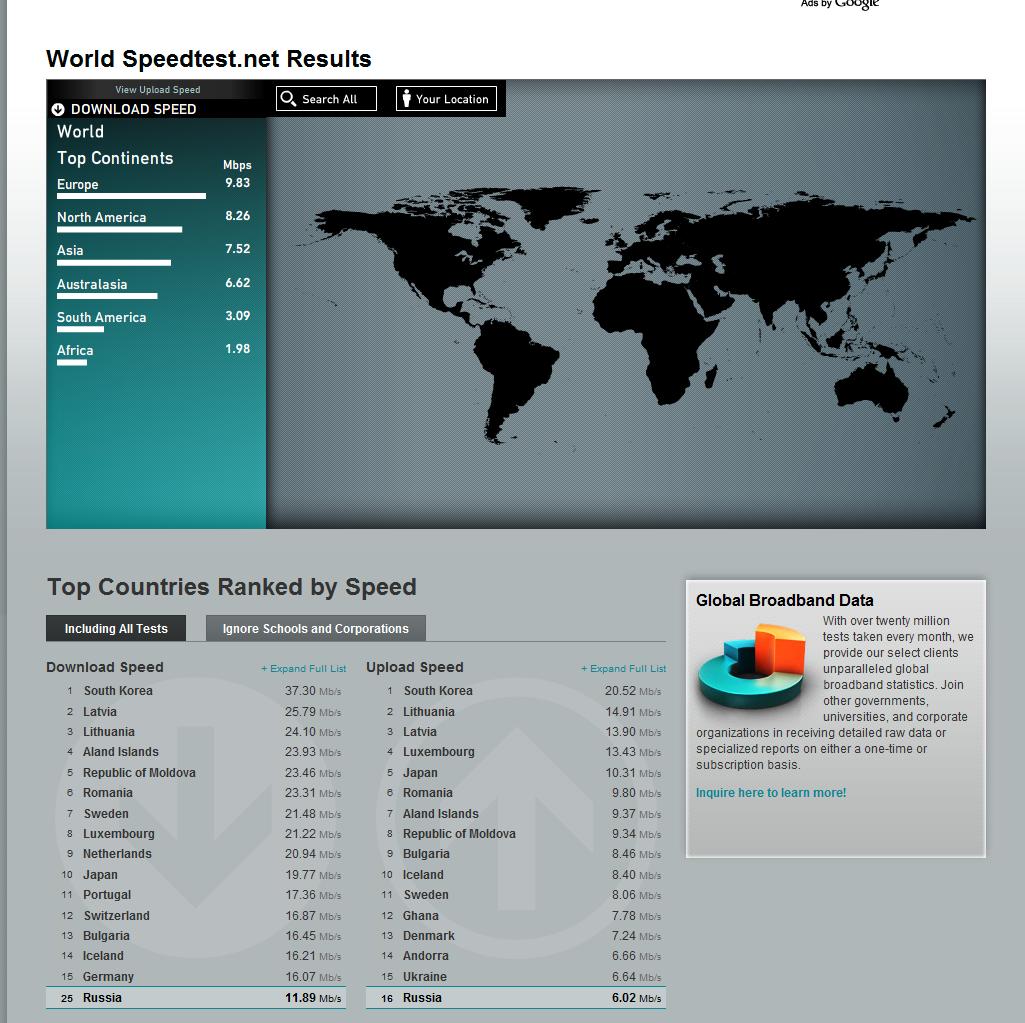Click Sweden in the Download Speed list
This screenshot has width=1025, height=1023.
(x=106, y=814)
